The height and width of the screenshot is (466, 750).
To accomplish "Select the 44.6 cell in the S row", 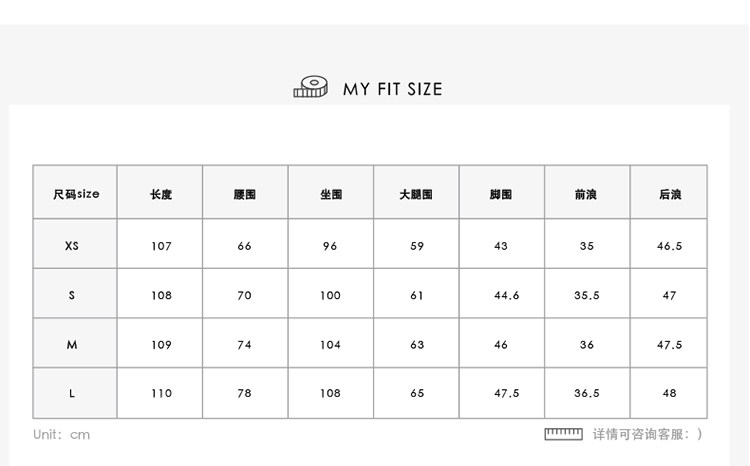I will [x=507, y=295].
